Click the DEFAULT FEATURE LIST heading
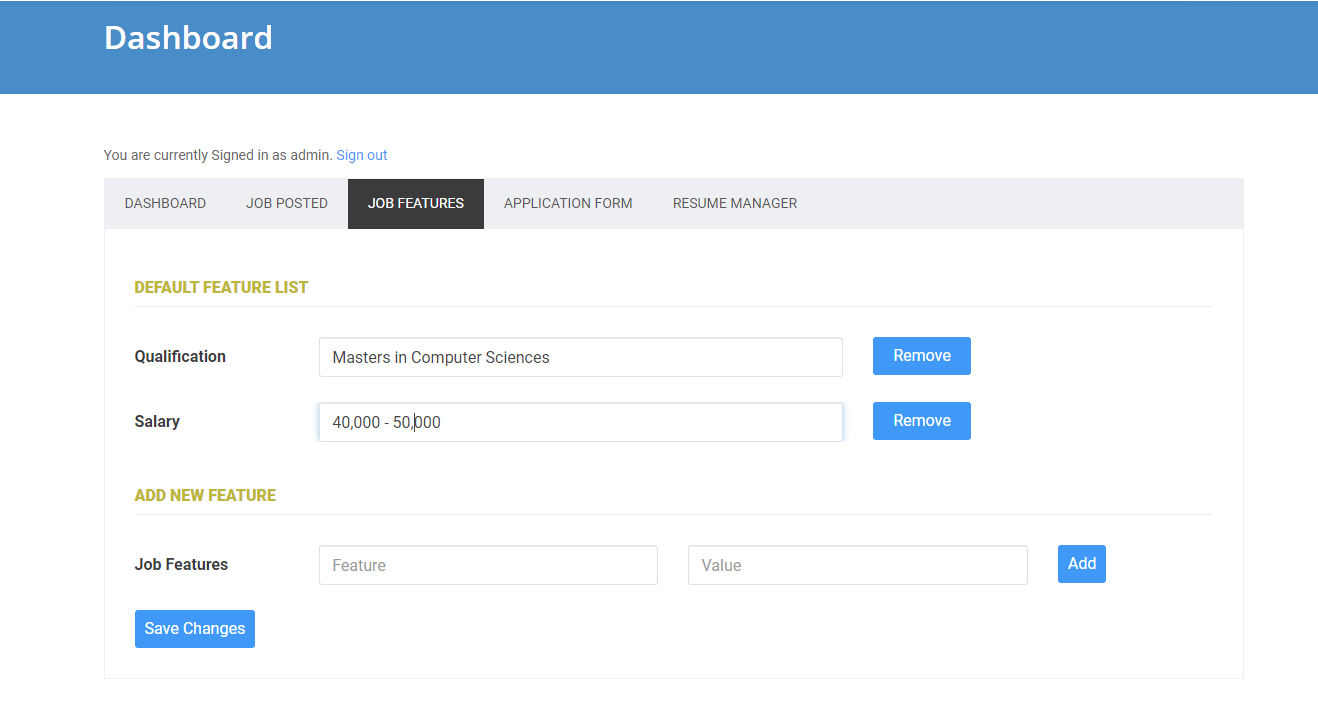The width and height of the screenshot is (1318, 719). (x=221, y=287)
